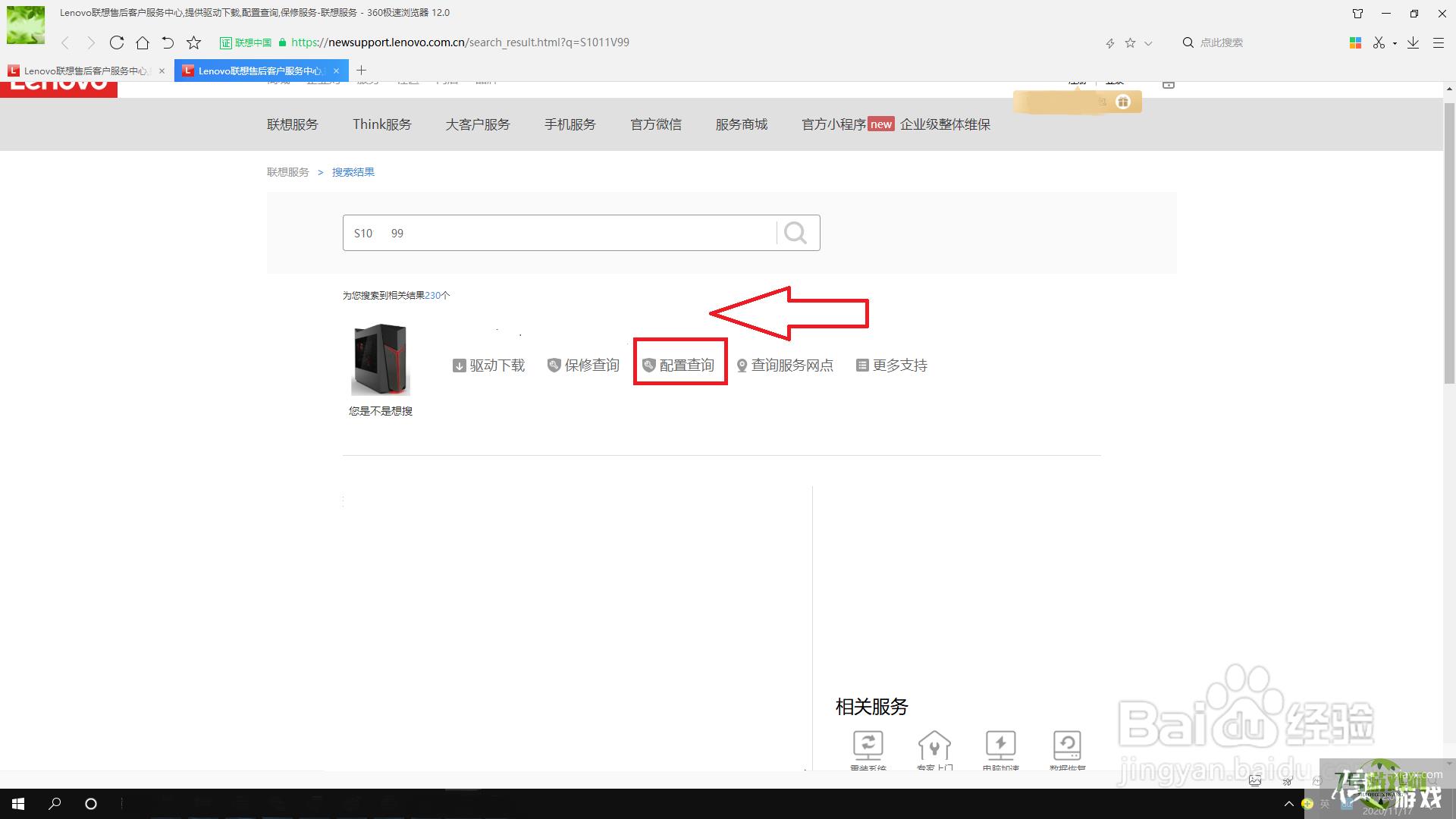Image resolution: width=1456 pixels, height=819 pixels.
Task: Open the Cortana circle on taskbar
Action: (x=91, y=803)
